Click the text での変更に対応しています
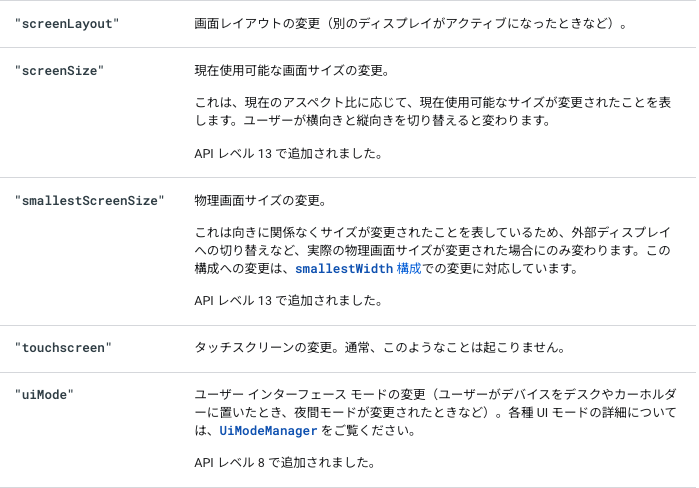 coord(500,269)
